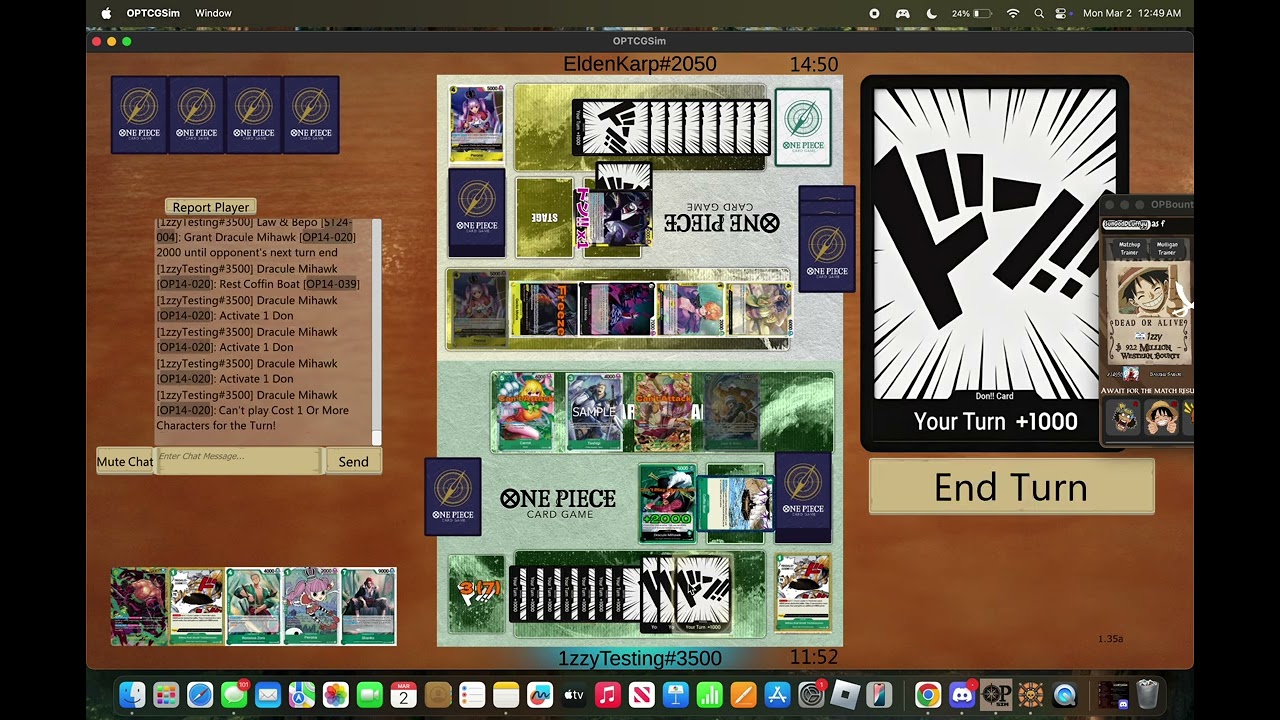Focus the Enter Chat Message field
Viewport: 1280px width, 720px height.
[239, 460]
